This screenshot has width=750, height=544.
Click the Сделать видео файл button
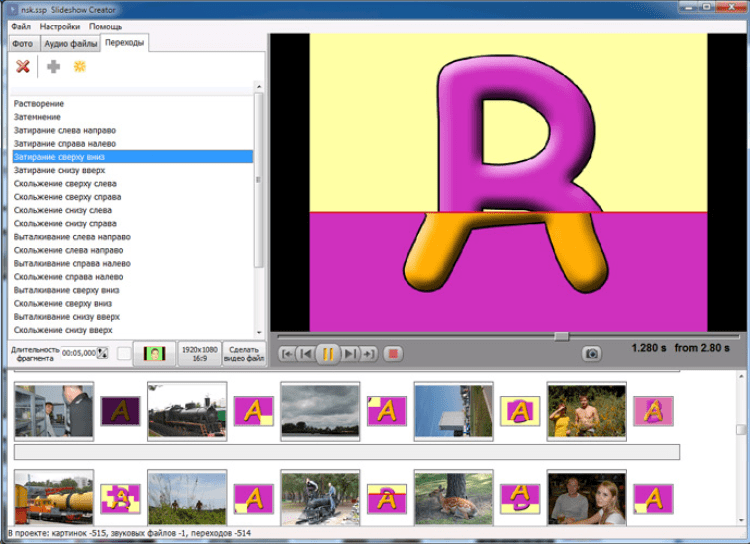pyautogui.click(x=243, y=353)
